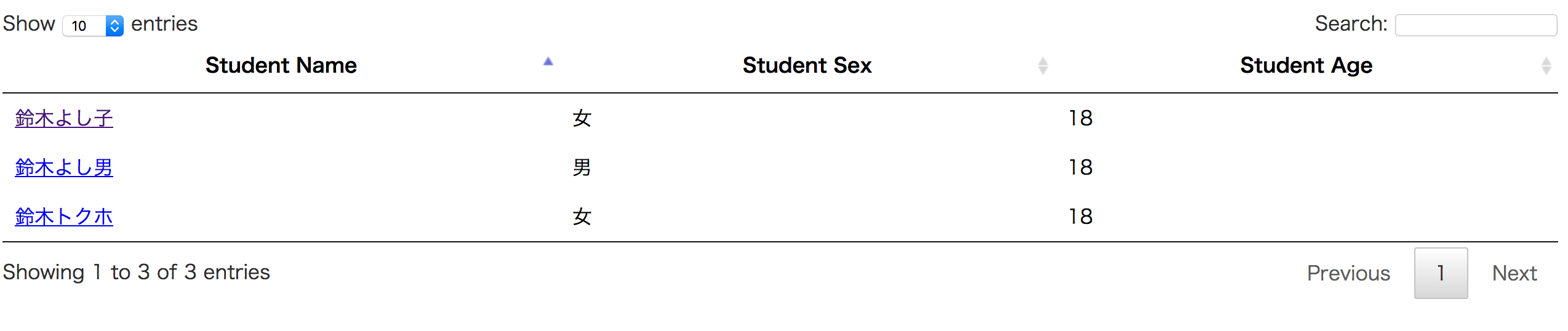Click the 女 sex cell for 鈴木よし子
Screen dimensions: 1568x331
(x=582, y=118)
